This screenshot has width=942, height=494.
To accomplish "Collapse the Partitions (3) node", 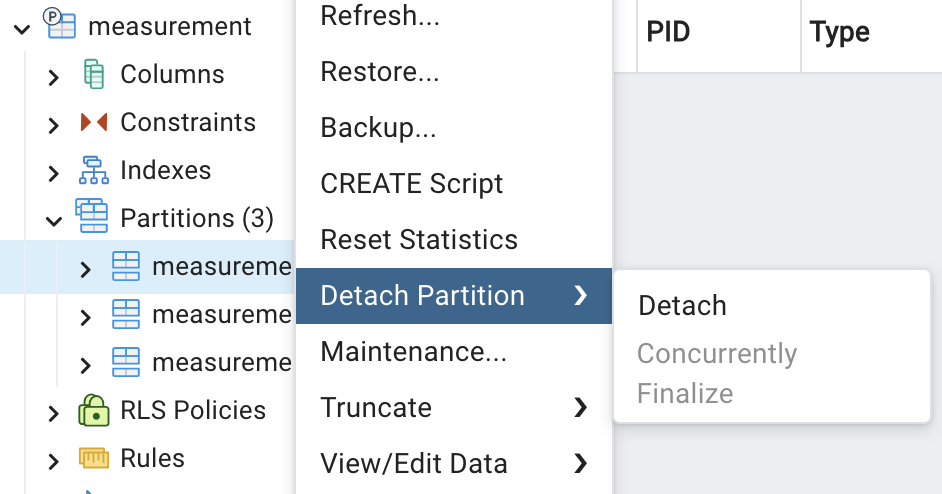I will tap(54, 219).
